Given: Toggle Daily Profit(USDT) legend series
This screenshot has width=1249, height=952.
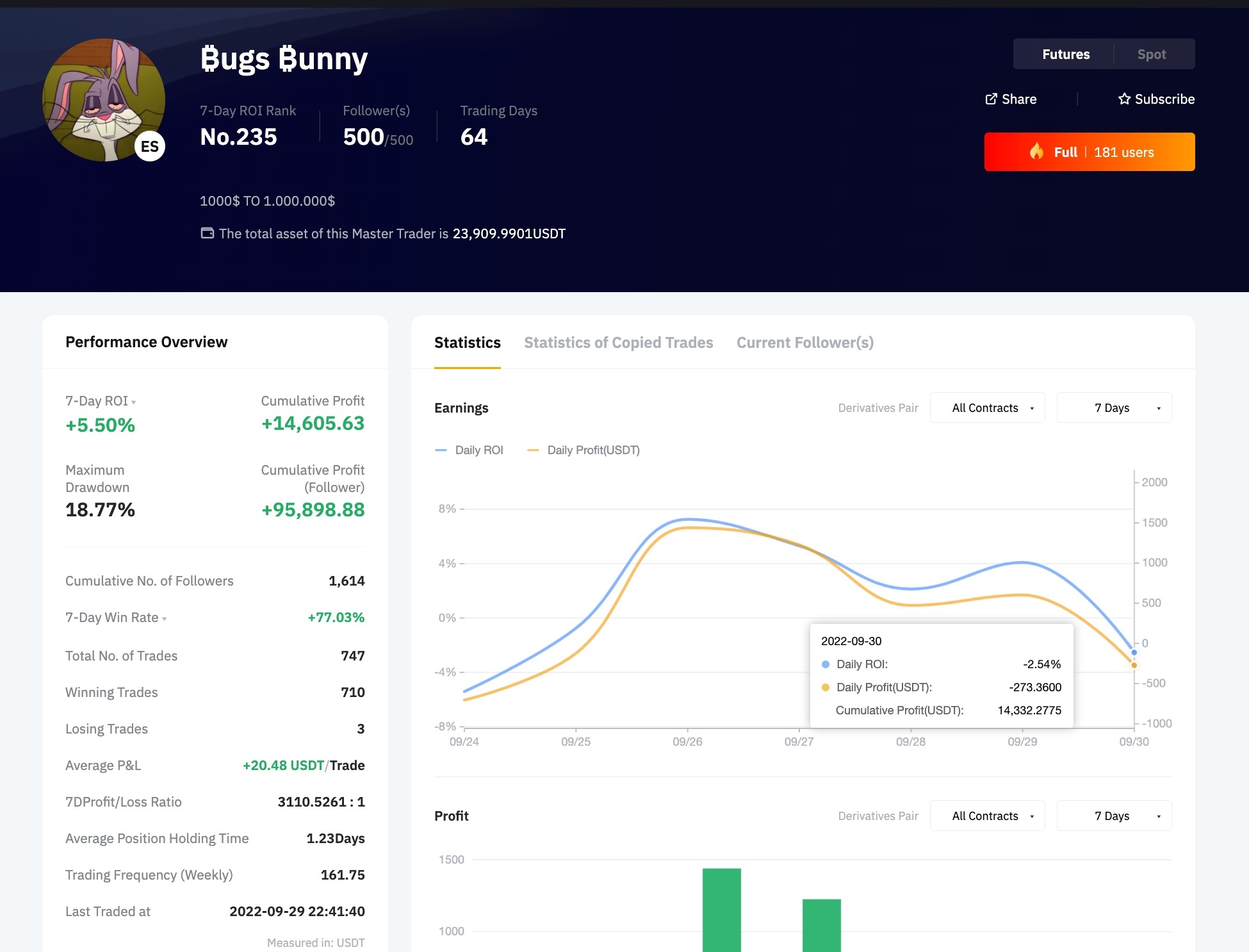Looking at the screenshot, I should point(583,450).
